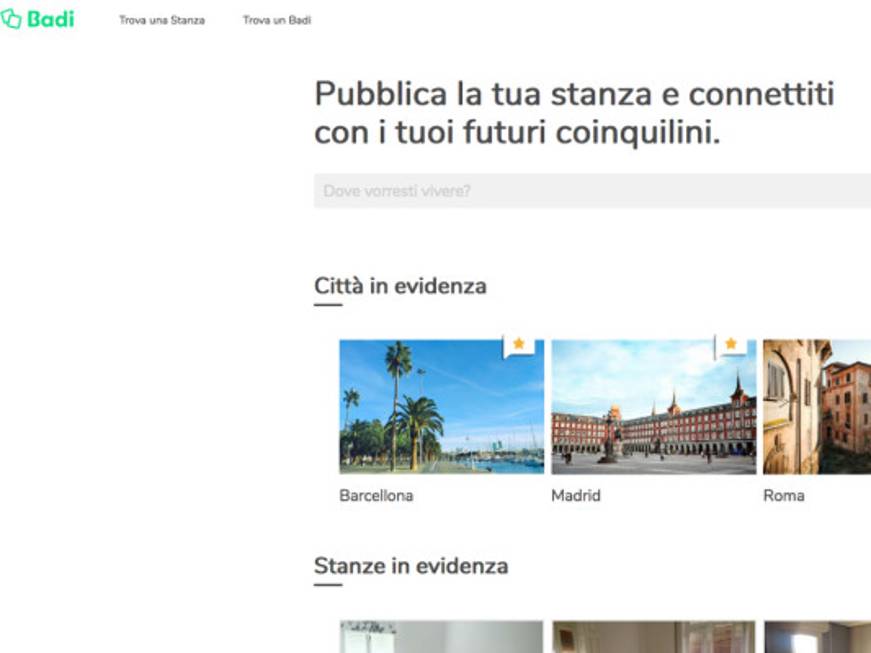
Task: Open the Roma city photo
Action: pos(817,406)
